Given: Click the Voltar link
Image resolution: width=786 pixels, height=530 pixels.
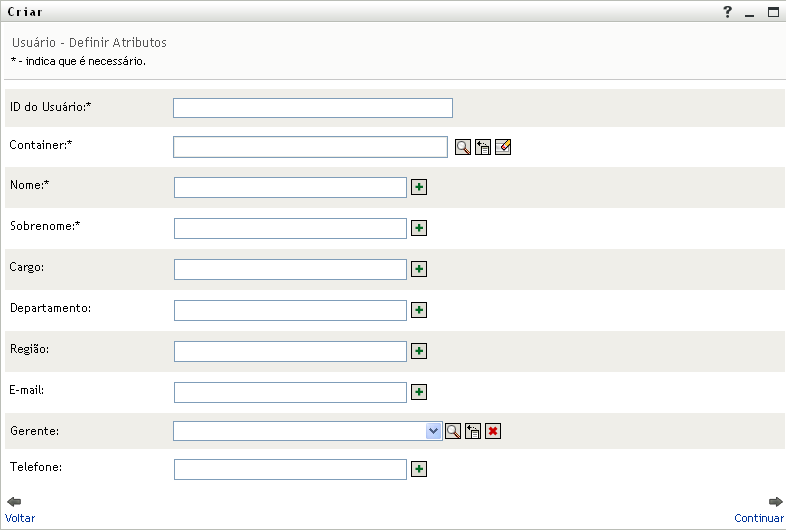Looking at the screenshot, I should 20,518.
